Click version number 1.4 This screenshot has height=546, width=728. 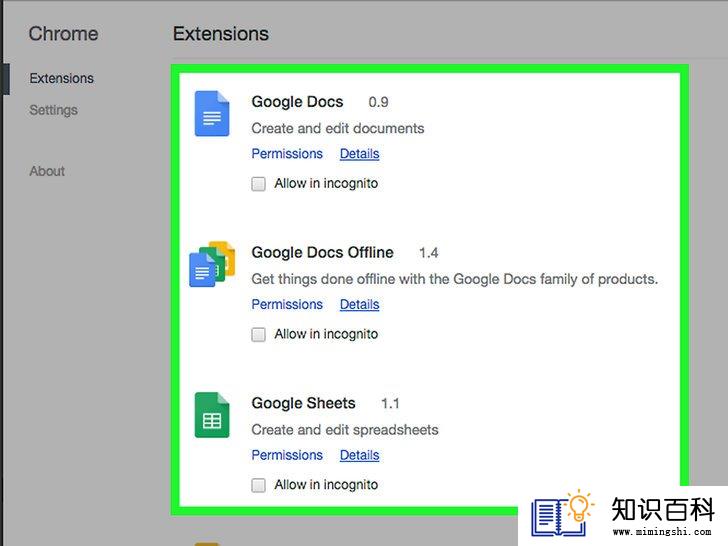429,253
